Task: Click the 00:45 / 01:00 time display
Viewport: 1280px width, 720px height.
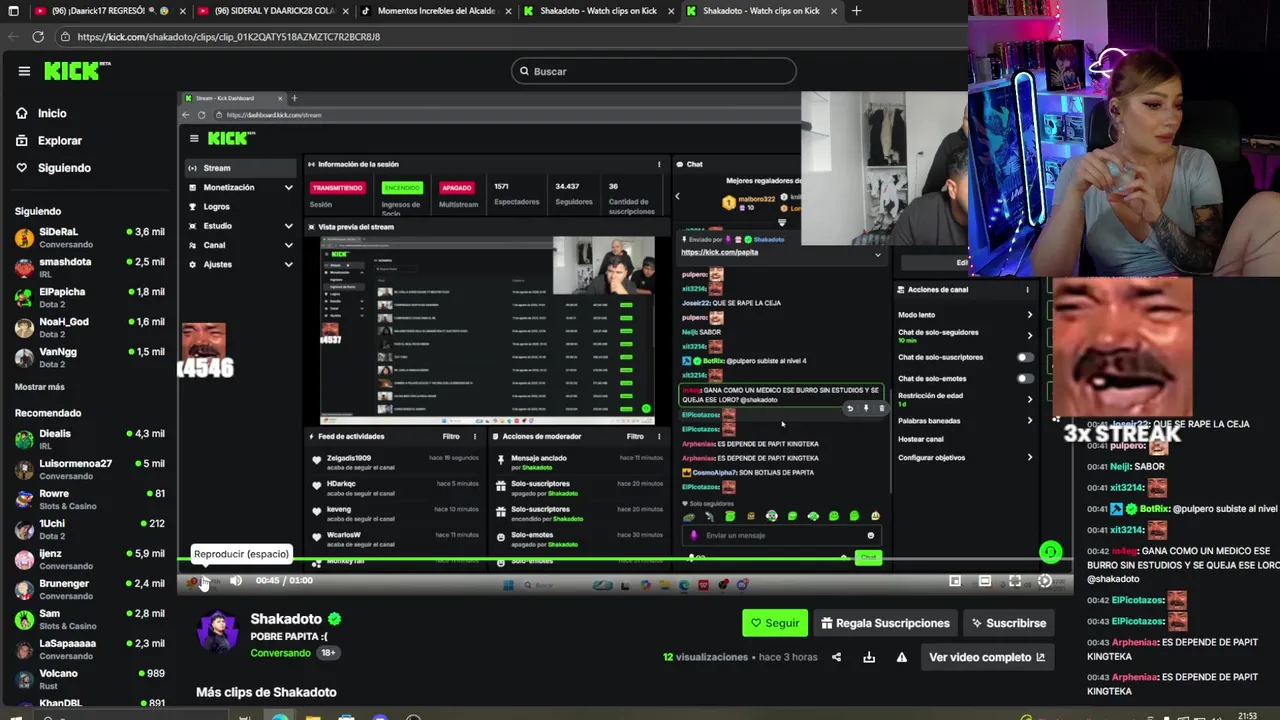Action: click(x=284, y=581)
